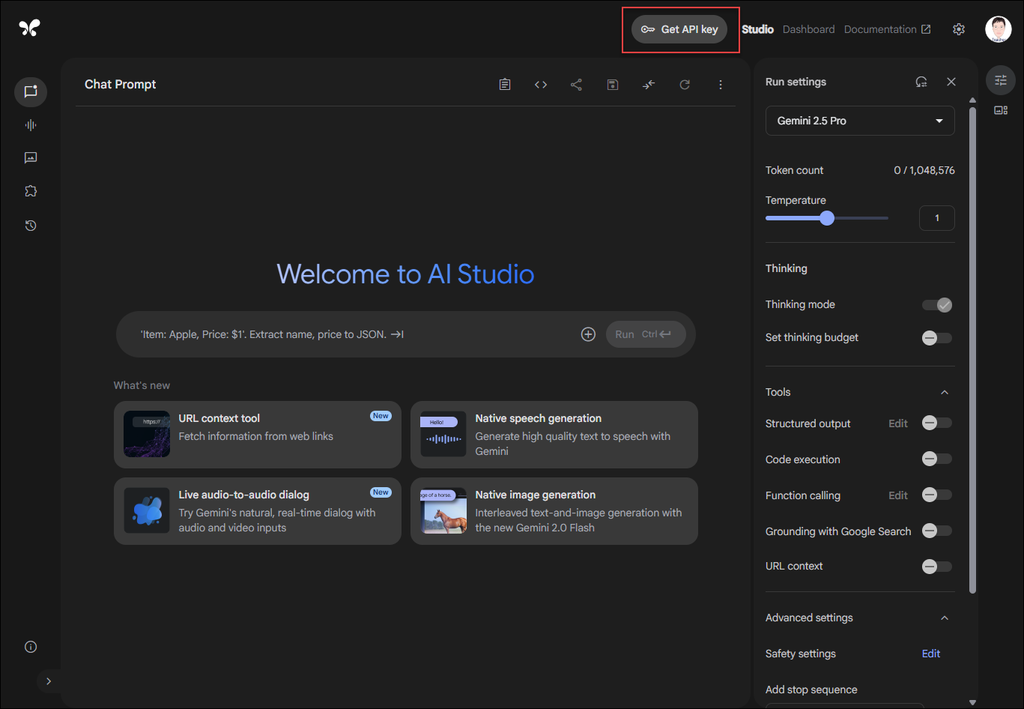Open the Documentation link
Viewport: 1024px width, 709px height.
pos(887,29)
